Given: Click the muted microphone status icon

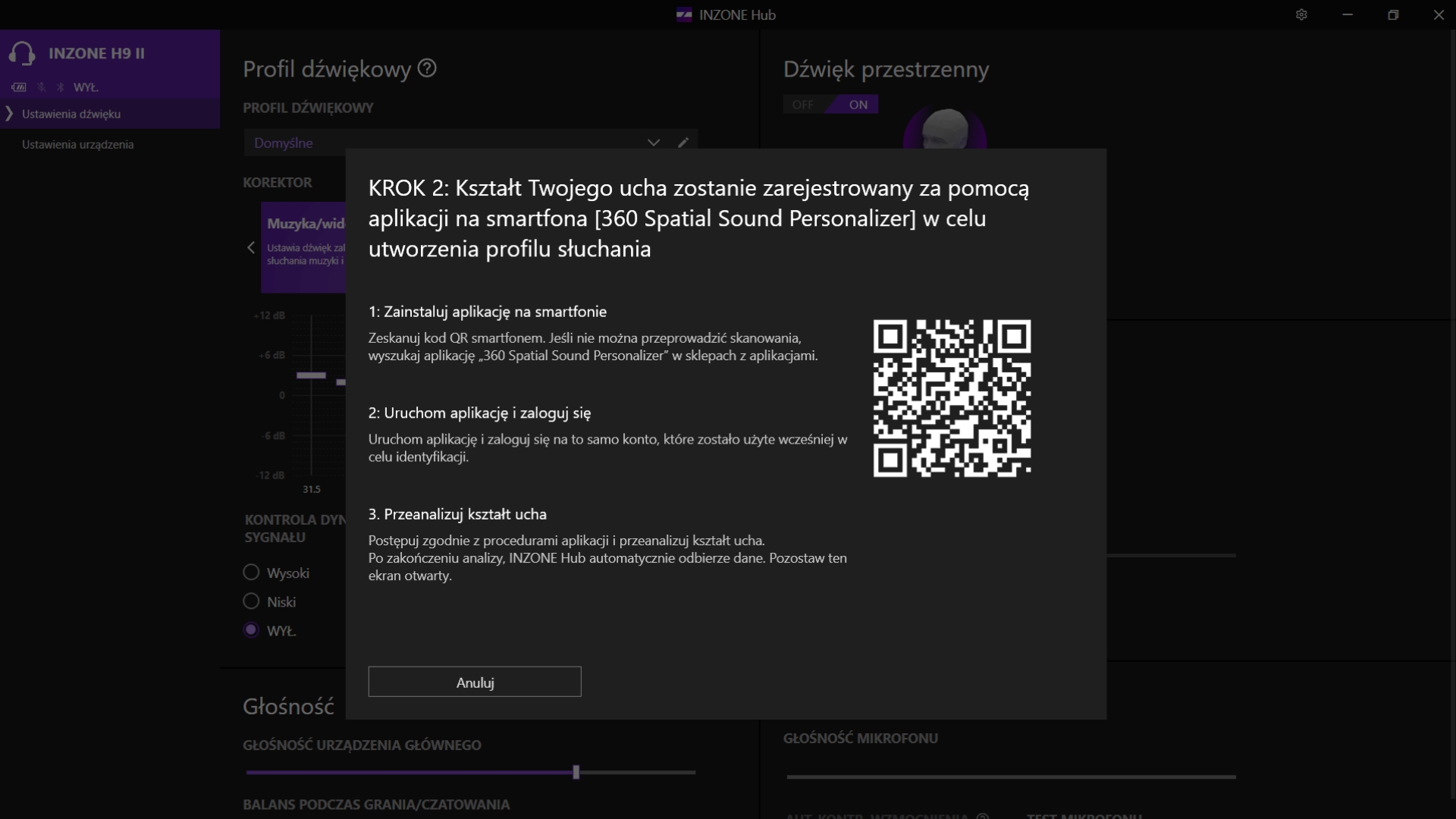Looking at the screenshot, I should click(x=42, y=87).
